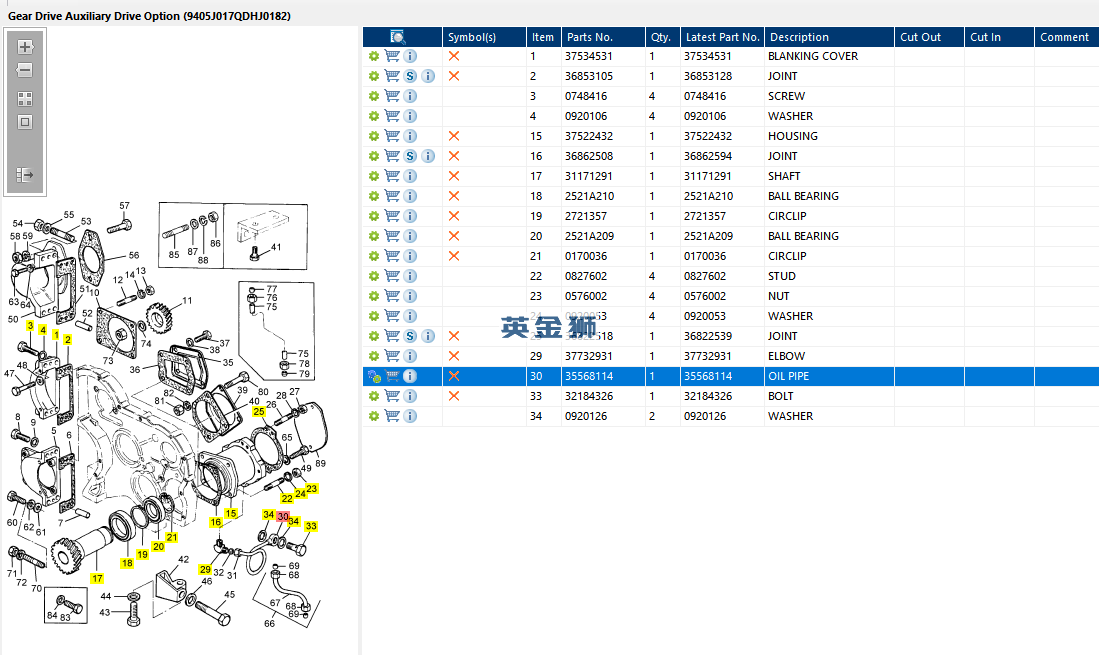
Task: Add SCREW 0748416 to the cart
Action: pos(392,96)
